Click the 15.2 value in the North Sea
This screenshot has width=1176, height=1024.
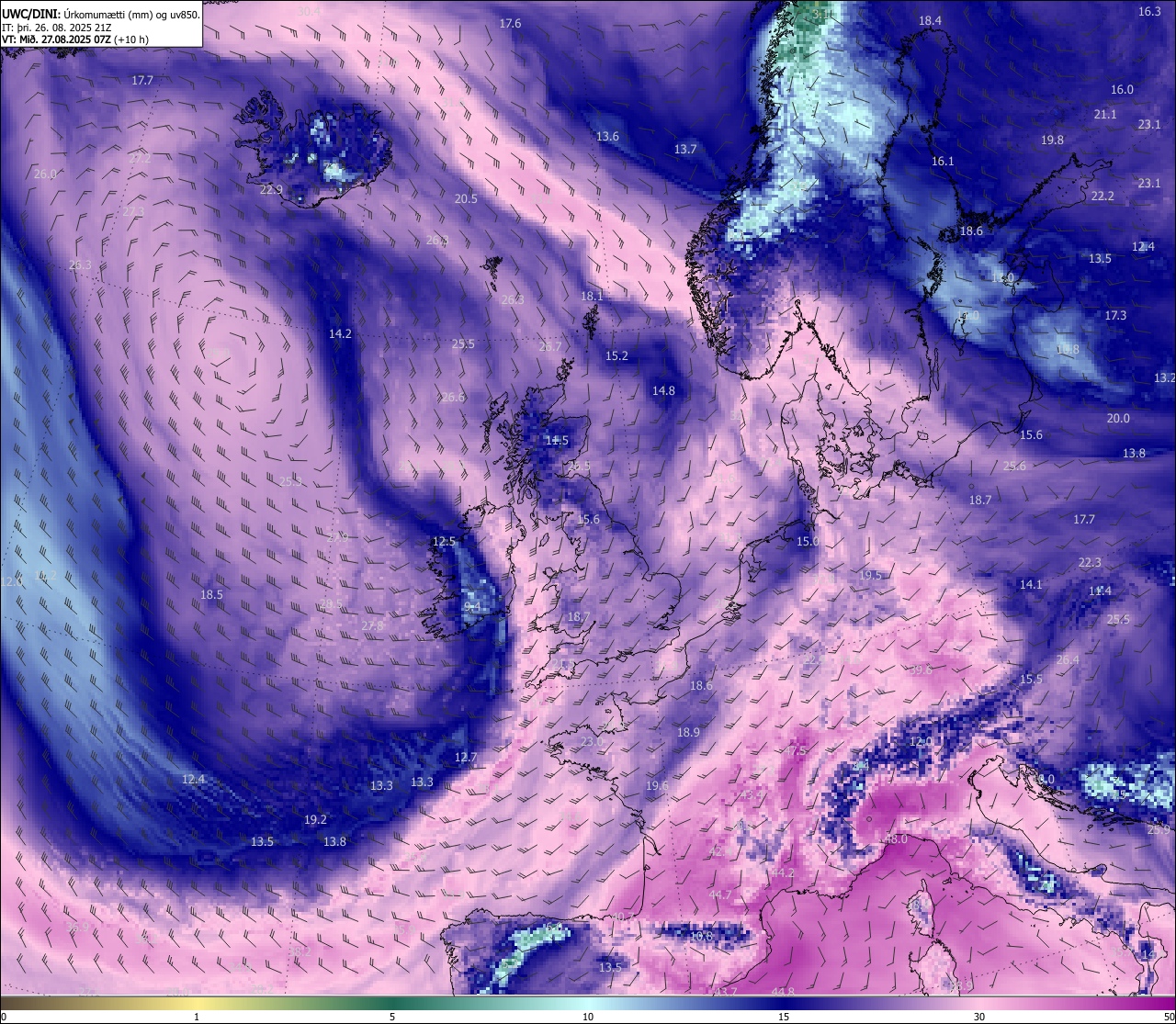point(616,356)
